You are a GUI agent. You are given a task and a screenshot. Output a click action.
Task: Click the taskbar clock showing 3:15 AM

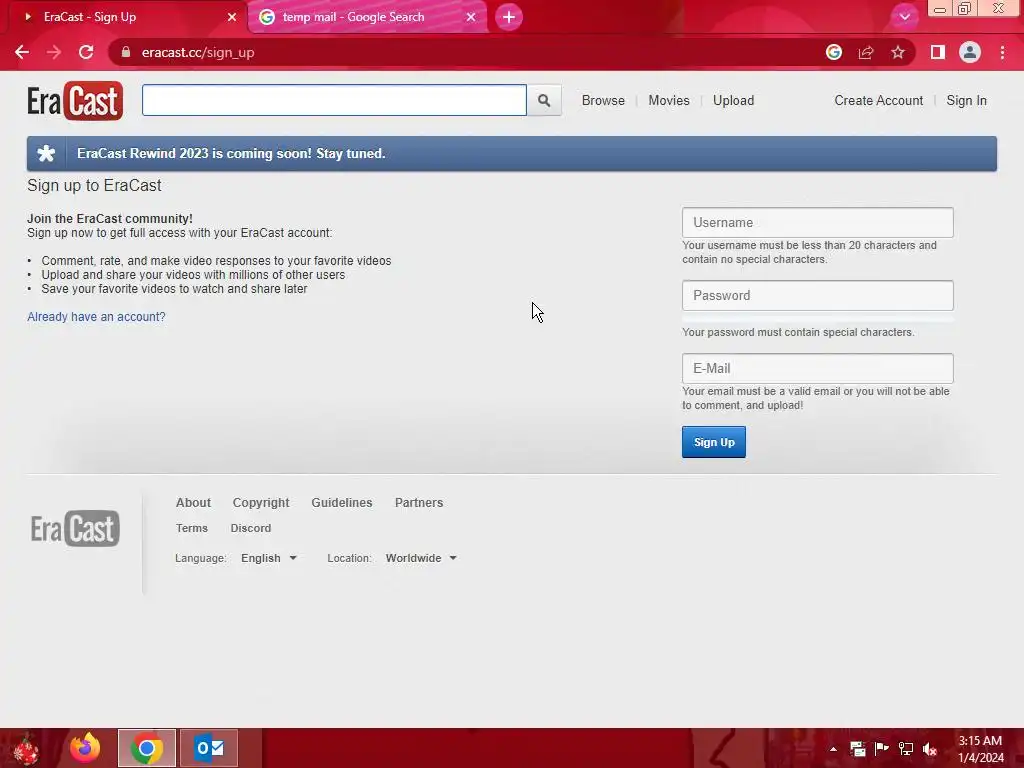(980, 749)
